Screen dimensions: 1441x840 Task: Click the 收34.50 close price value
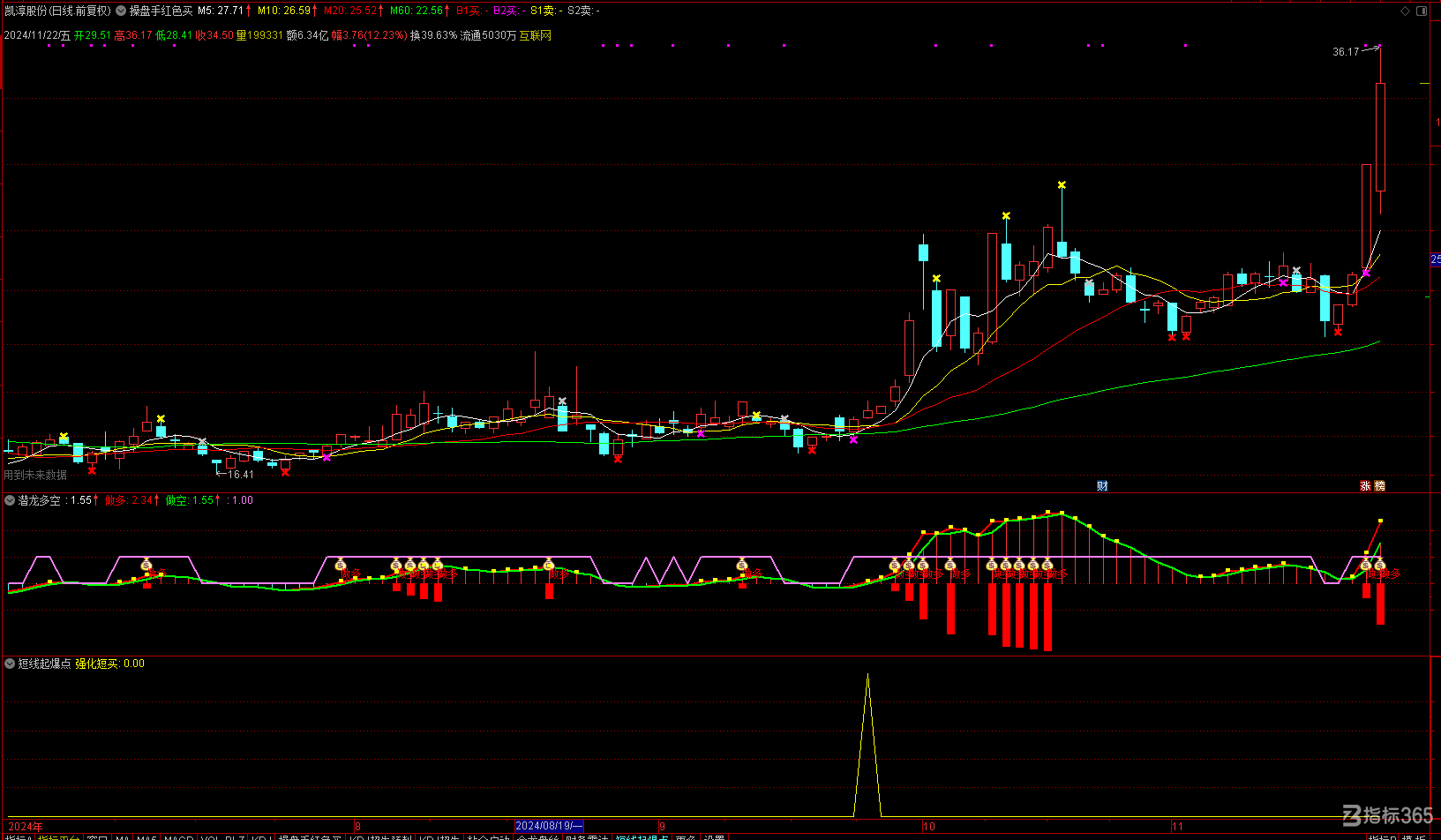pyautogui.click(x=214, y=35)
